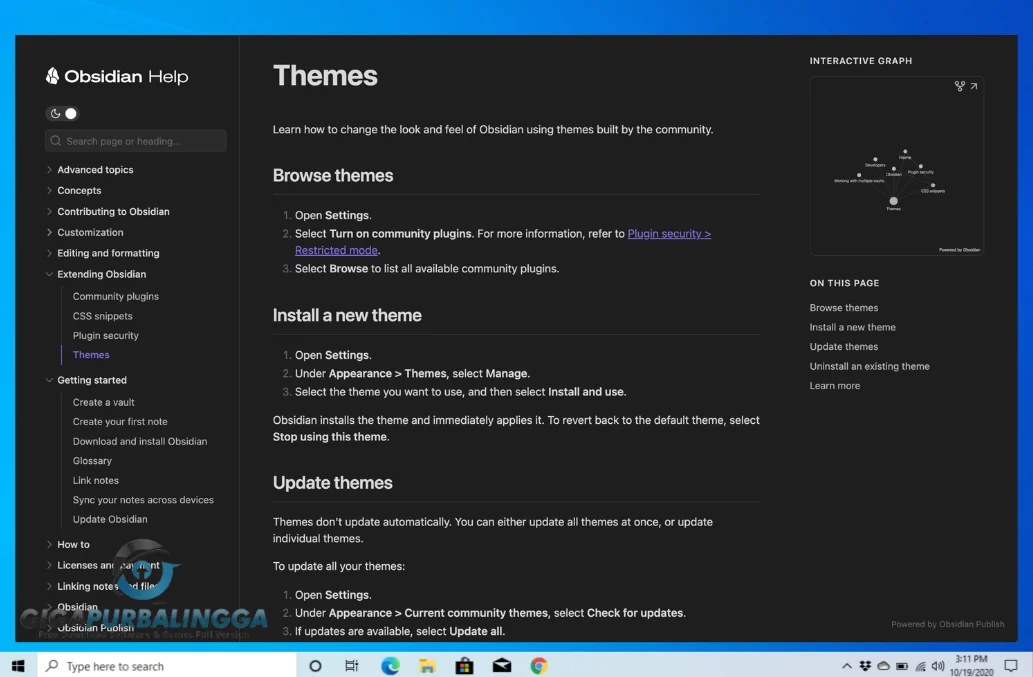The height and width of the screenshot is (677, 1033).
Task: Click Powered by Obsidian Publish link
Action: pos(947,624)
